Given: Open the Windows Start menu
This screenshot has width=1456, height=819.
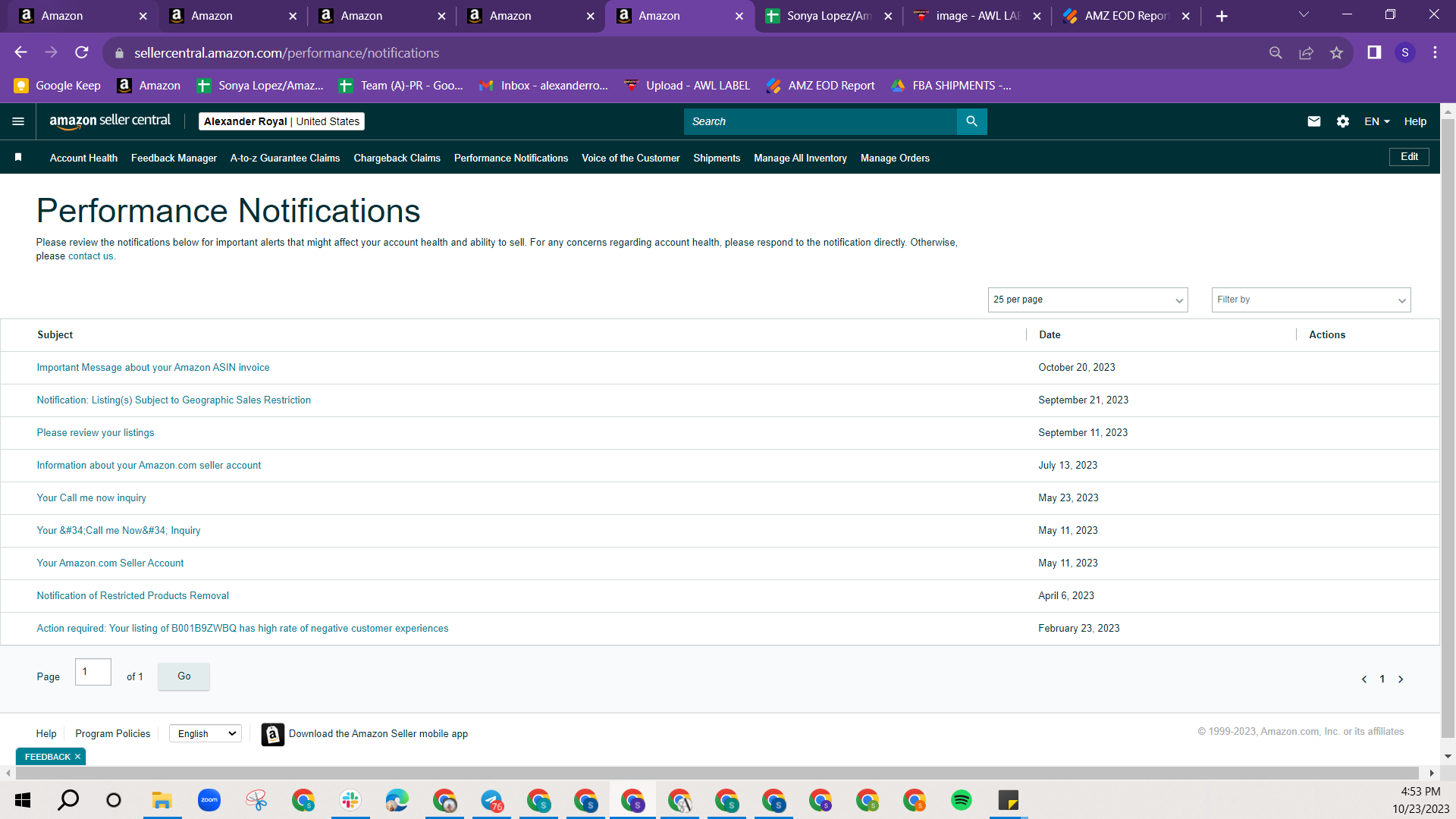Looking at the screenshot, I should [23, 800].
